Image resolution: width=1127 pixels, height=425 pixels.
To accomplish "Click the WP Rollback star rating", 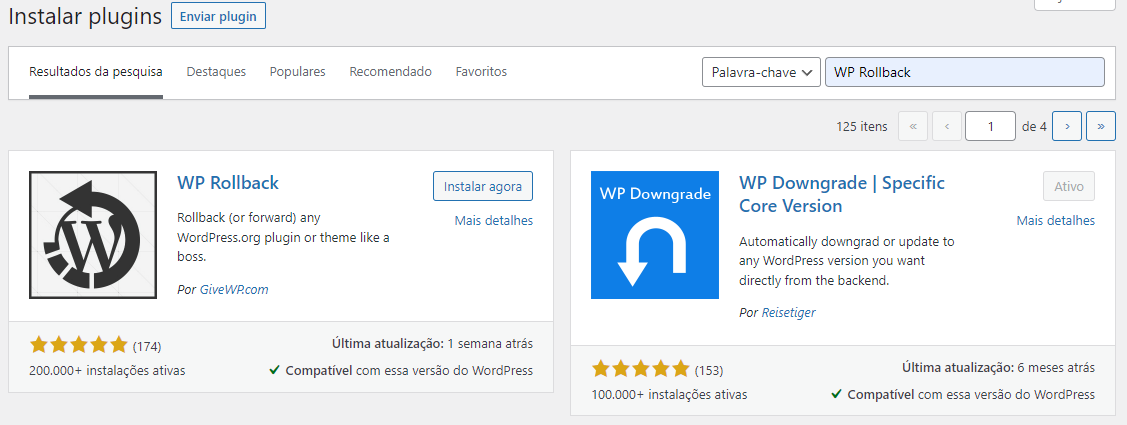I will click(x=78, y=346).
